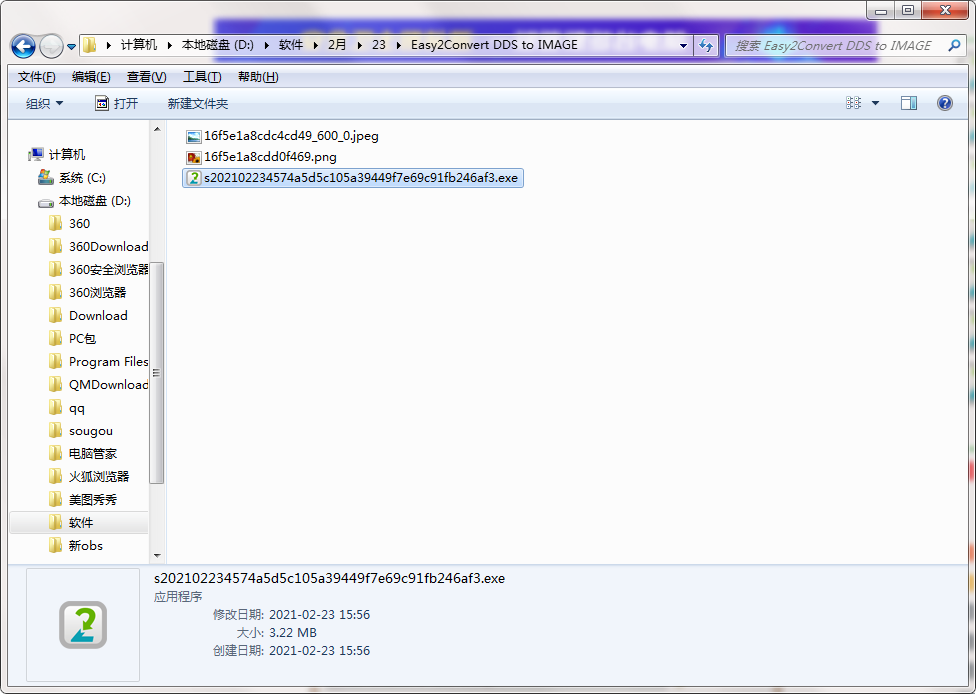The image size is (976, 694).
Task: Select file 16f5e1a8cdc4cd49_600_0.jpeg
Action: [x=282, y=136]
